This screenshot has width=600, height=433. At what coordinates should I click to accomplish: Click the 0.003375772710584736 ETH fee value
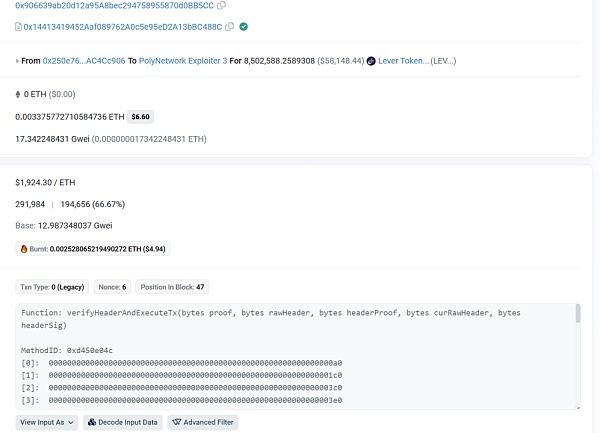pos(70,117)
